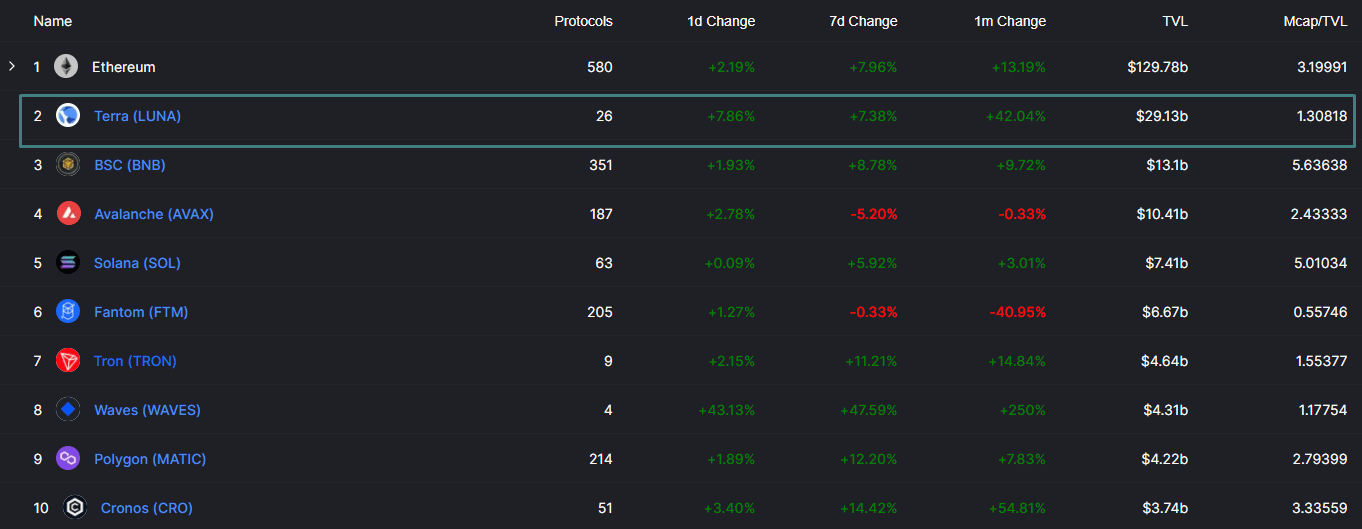Screen dimensions: 1362x529
Task: Expand the Ethereum row chevron
Action: point(12,67)
